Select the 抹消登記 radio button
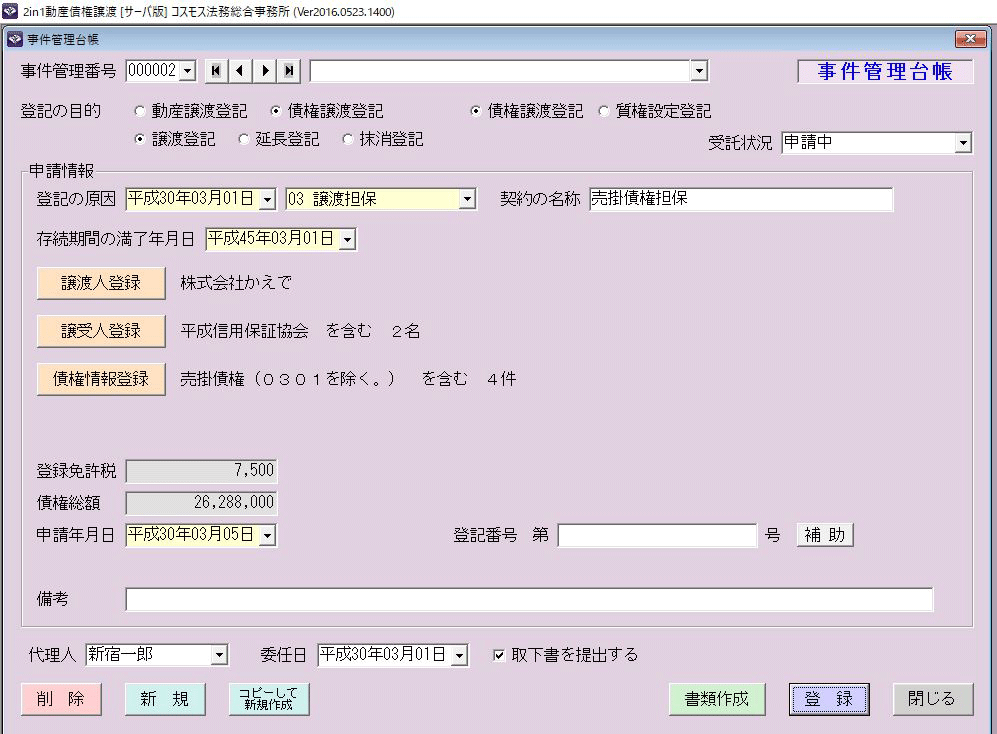This screenshot has width=997, height=734. 348,140
